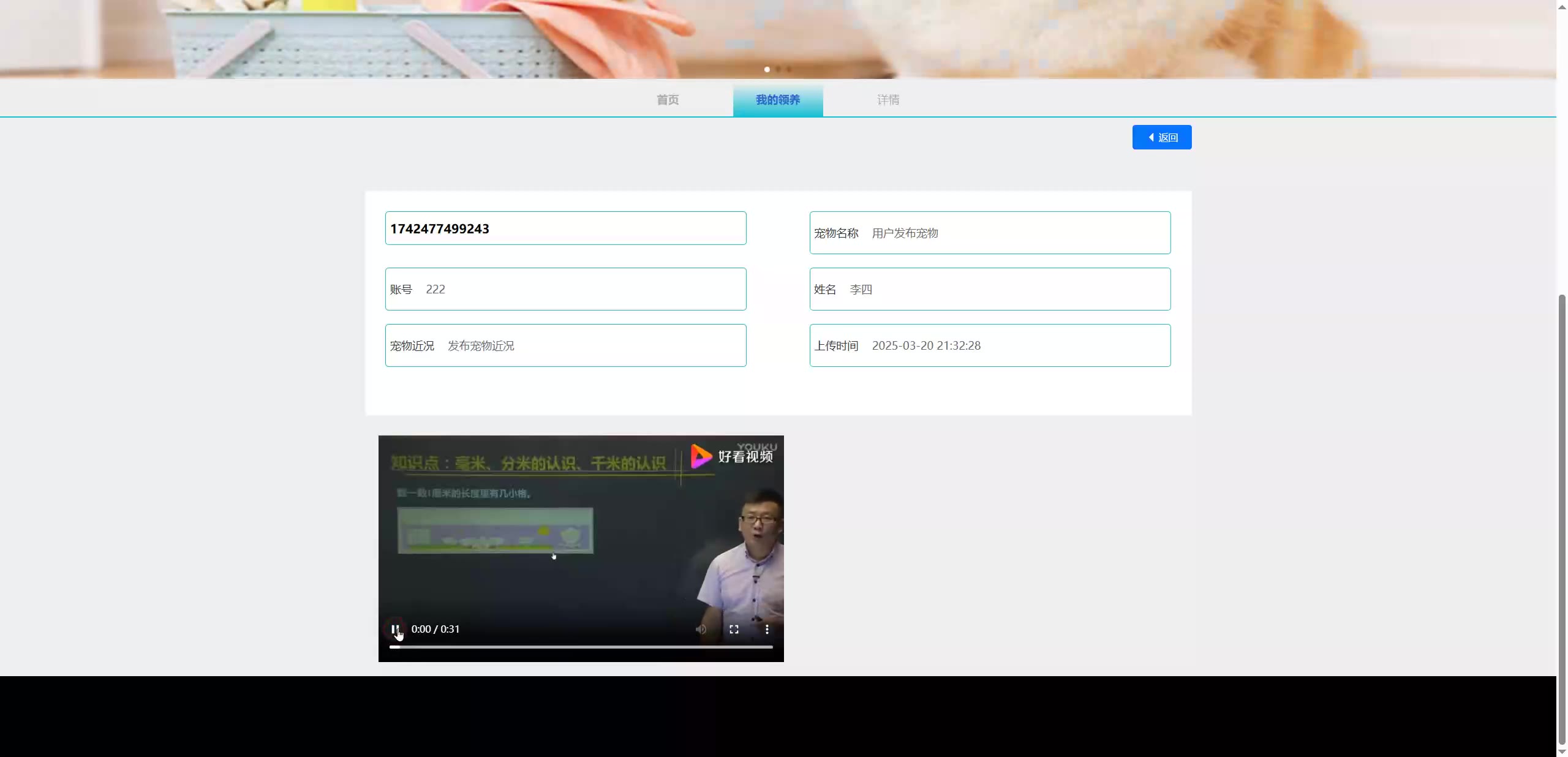
Task: Click the 上传时间 field
Action: pos(990,345)
